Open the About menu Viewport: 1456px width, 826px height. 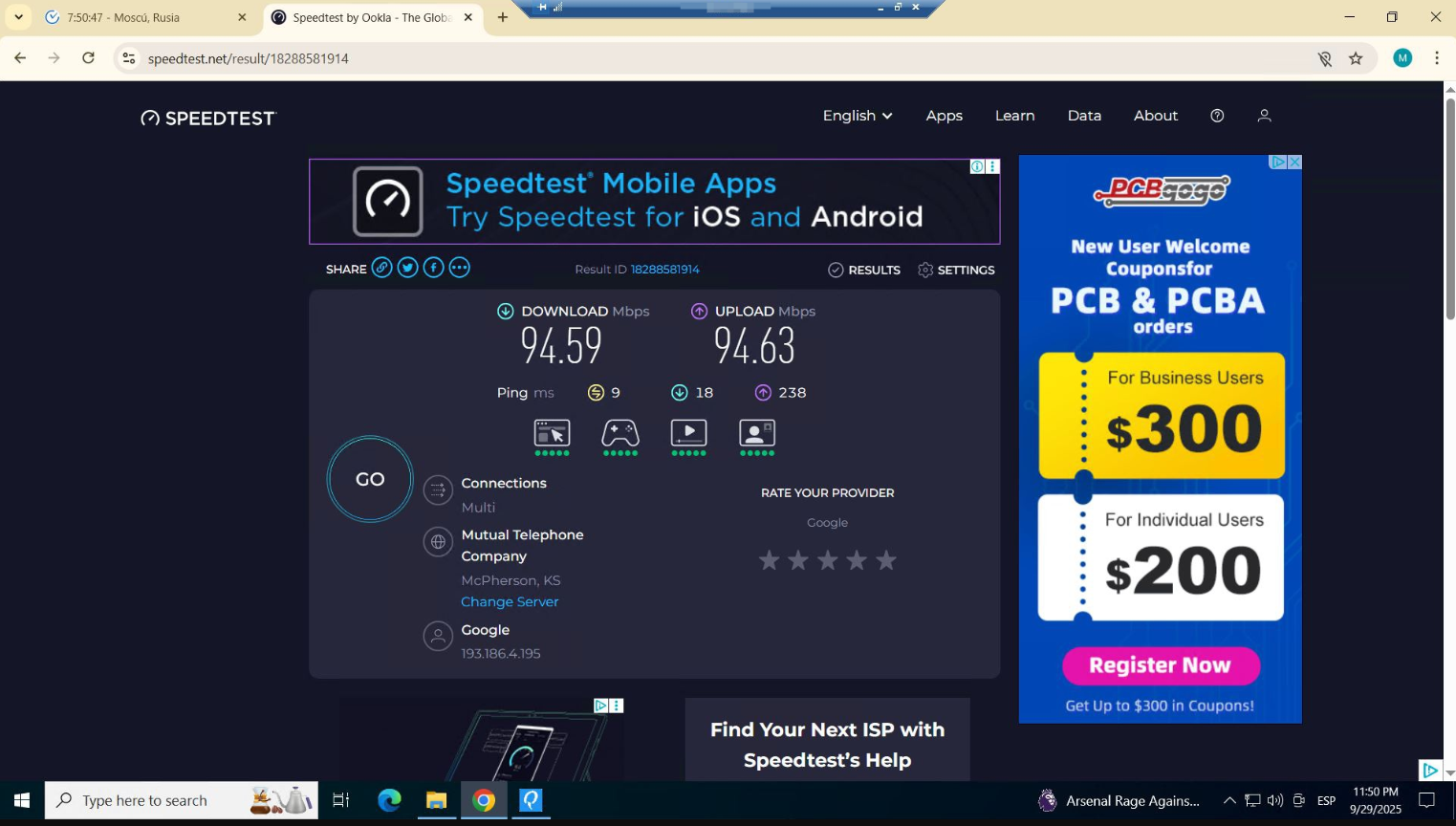[x=1156, y=116]
